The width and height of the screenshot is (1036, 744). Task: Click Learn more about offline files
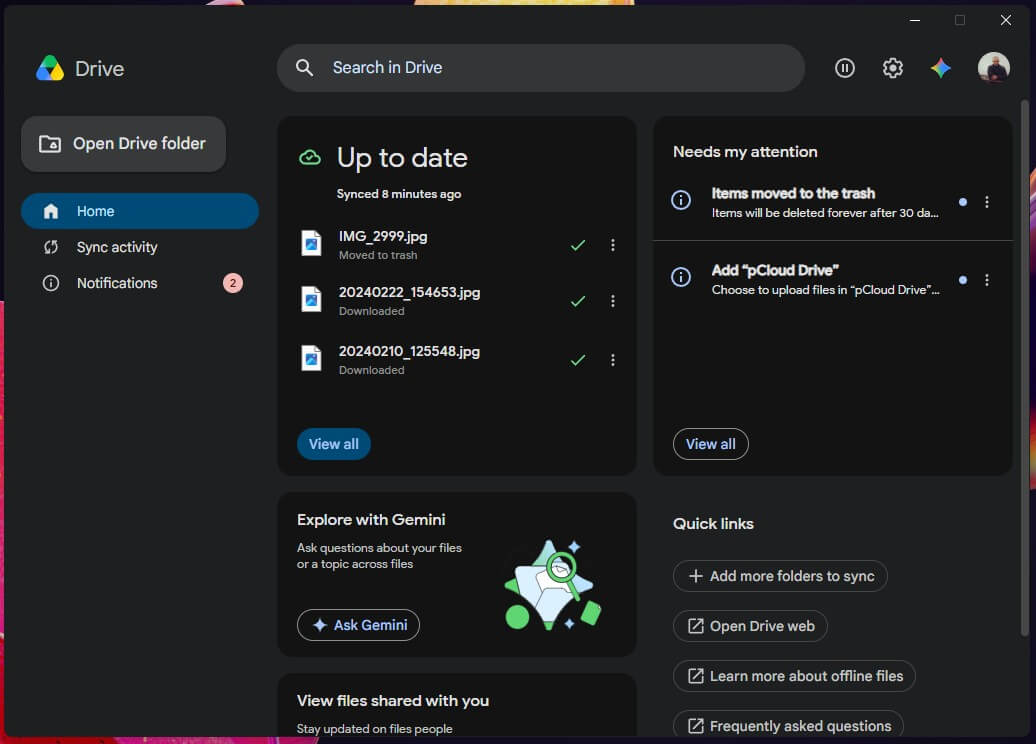tap(794, 677)
